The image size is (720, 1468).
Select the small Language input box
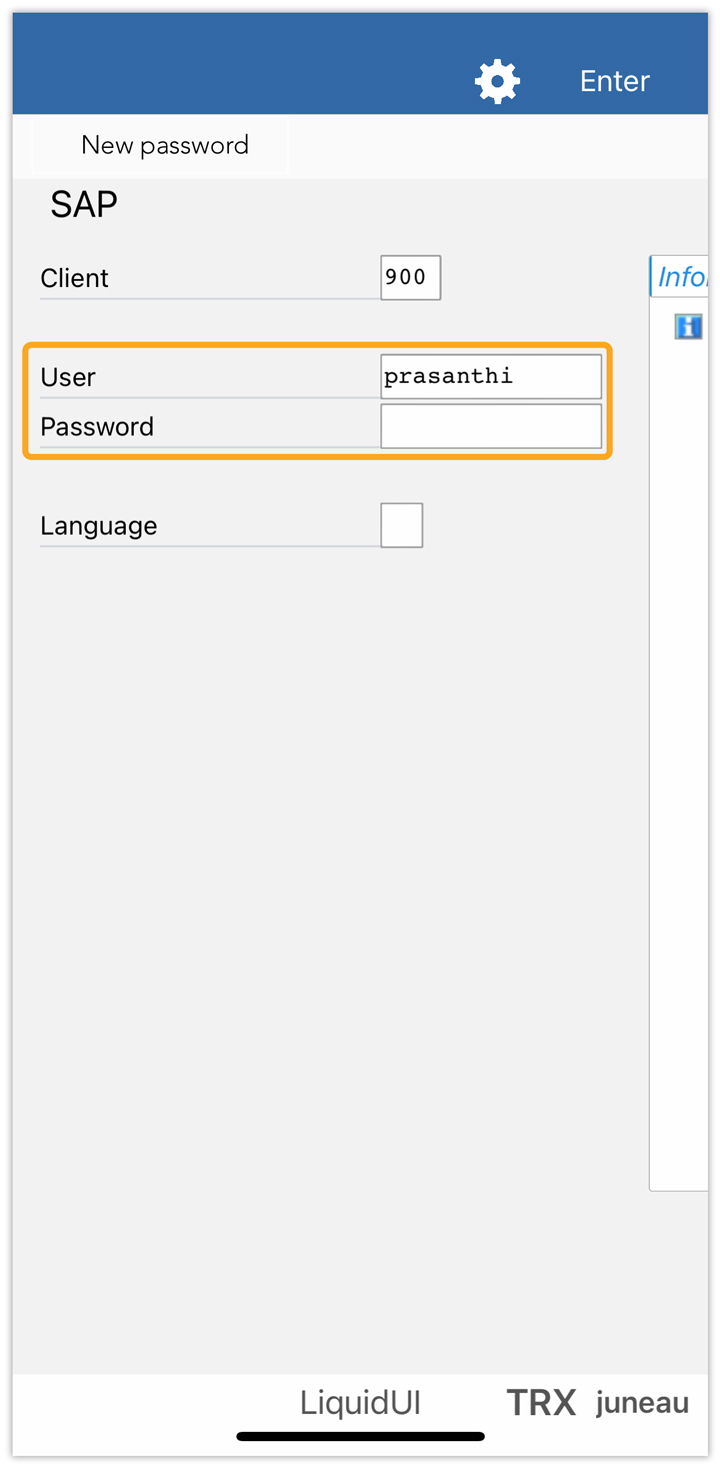tap(402, 525)
